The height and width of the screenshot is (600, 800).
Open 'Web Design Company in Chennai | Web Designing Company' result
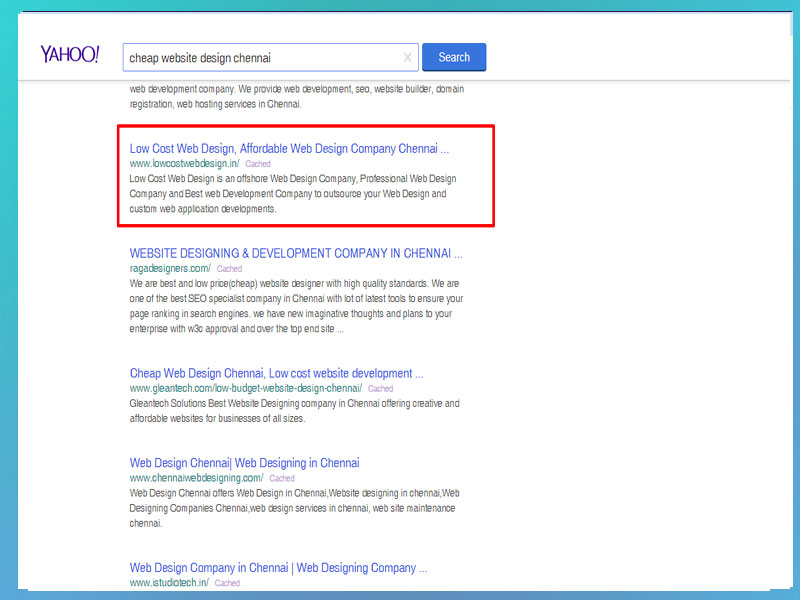pyautogui.click(x=279, y=568)
